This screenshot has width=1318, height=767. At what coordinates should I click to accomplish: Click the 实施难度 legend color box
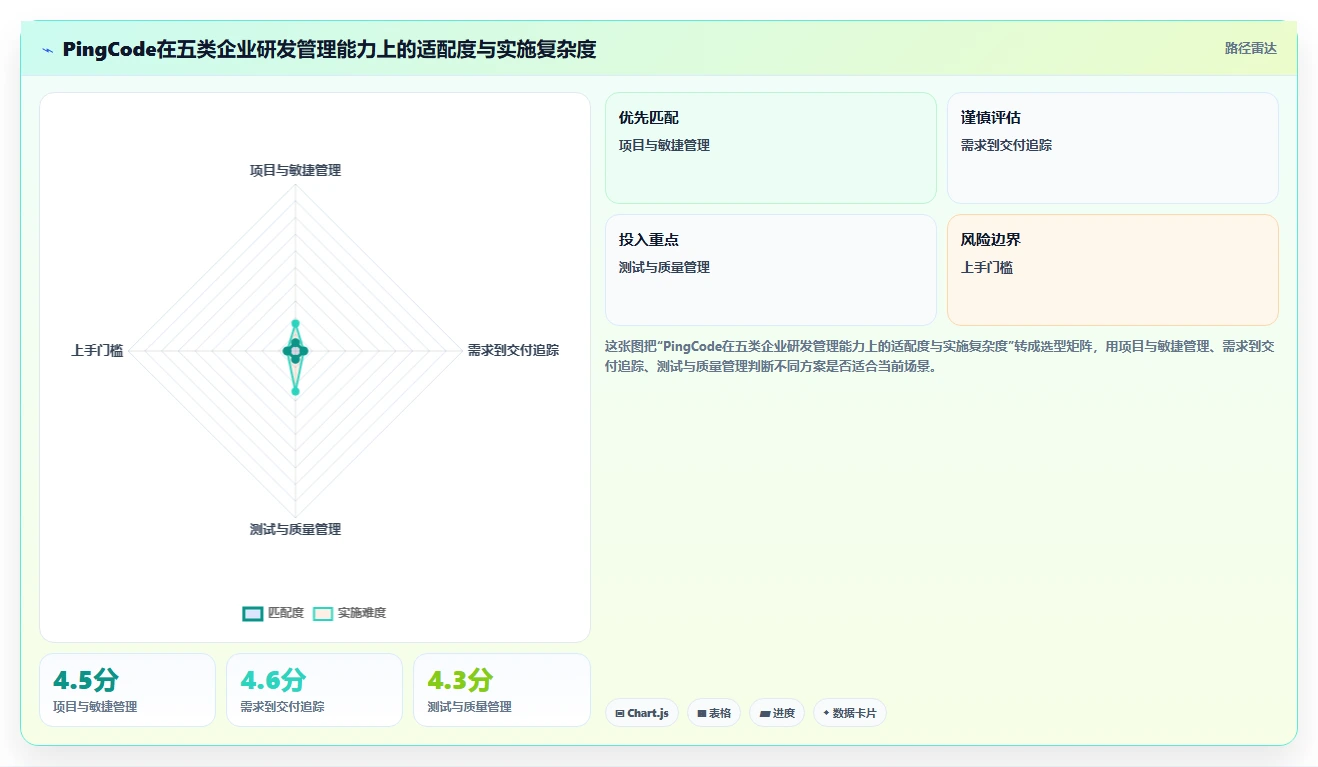tap(323, 613)
